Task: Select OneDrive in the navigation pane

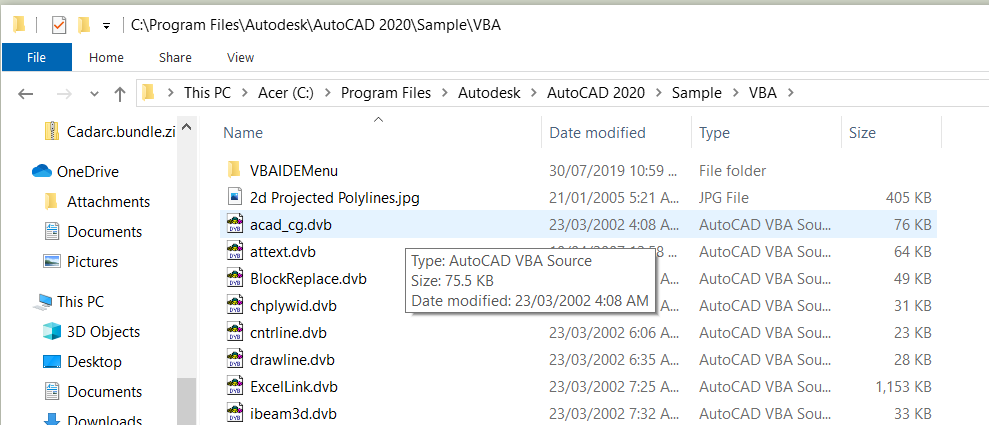Action: point(88,172)
